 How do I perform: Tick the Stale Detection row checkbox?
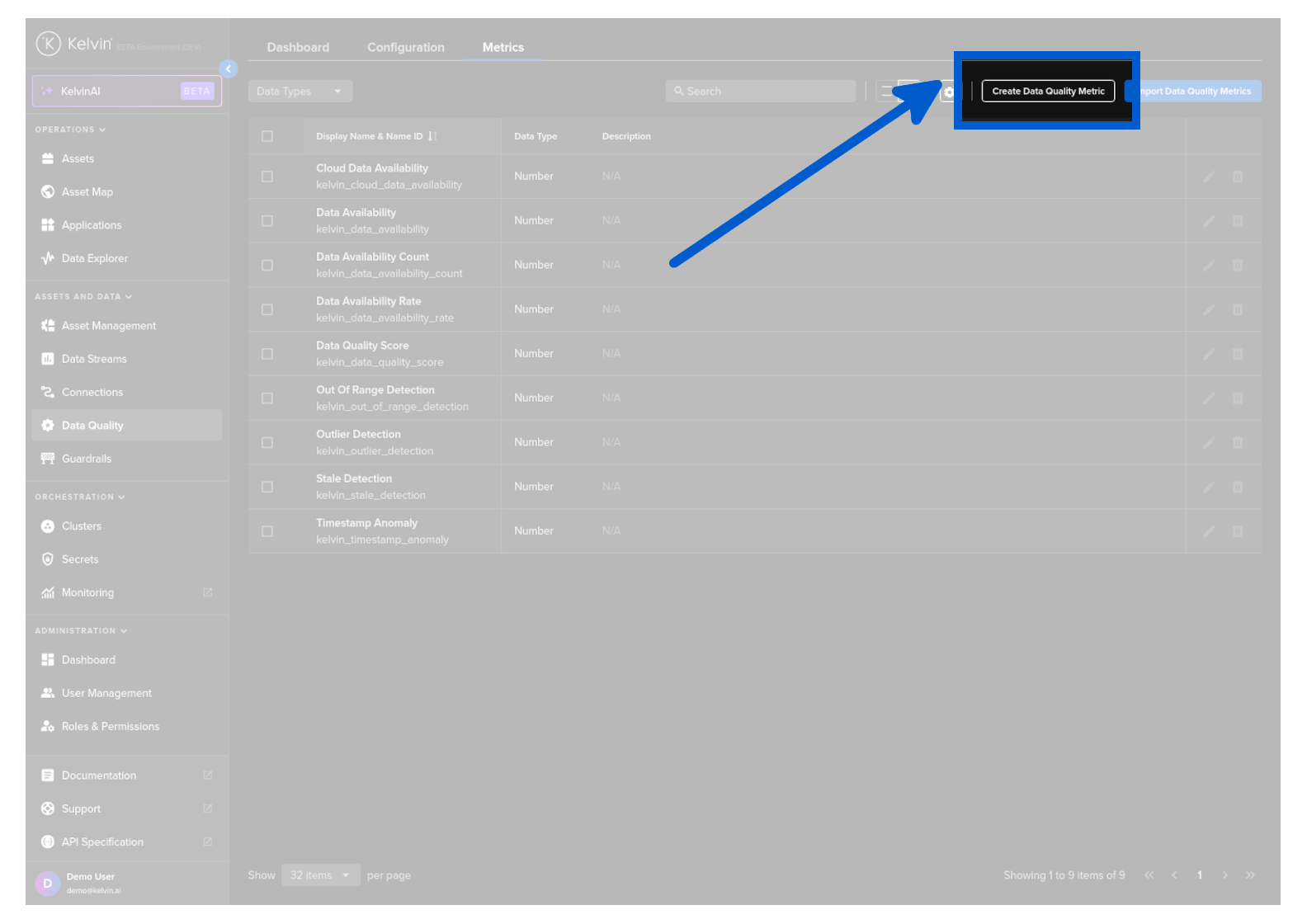pos(267,488)
